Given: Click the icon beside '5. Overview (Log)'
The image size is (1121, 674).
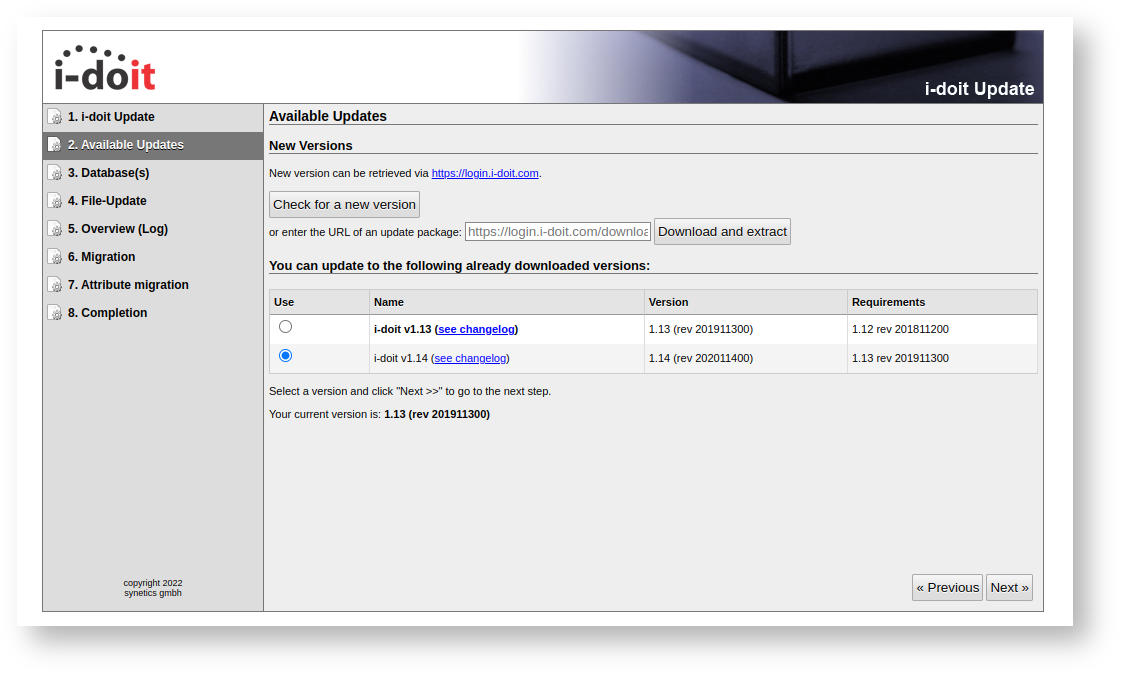Looking at the screenshot, I should coord(55,229).
